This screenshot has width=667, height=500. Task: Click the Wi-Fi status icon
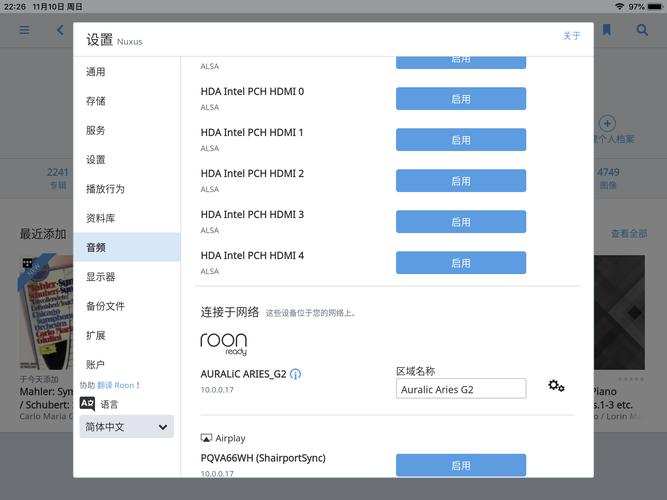(619, 6)
